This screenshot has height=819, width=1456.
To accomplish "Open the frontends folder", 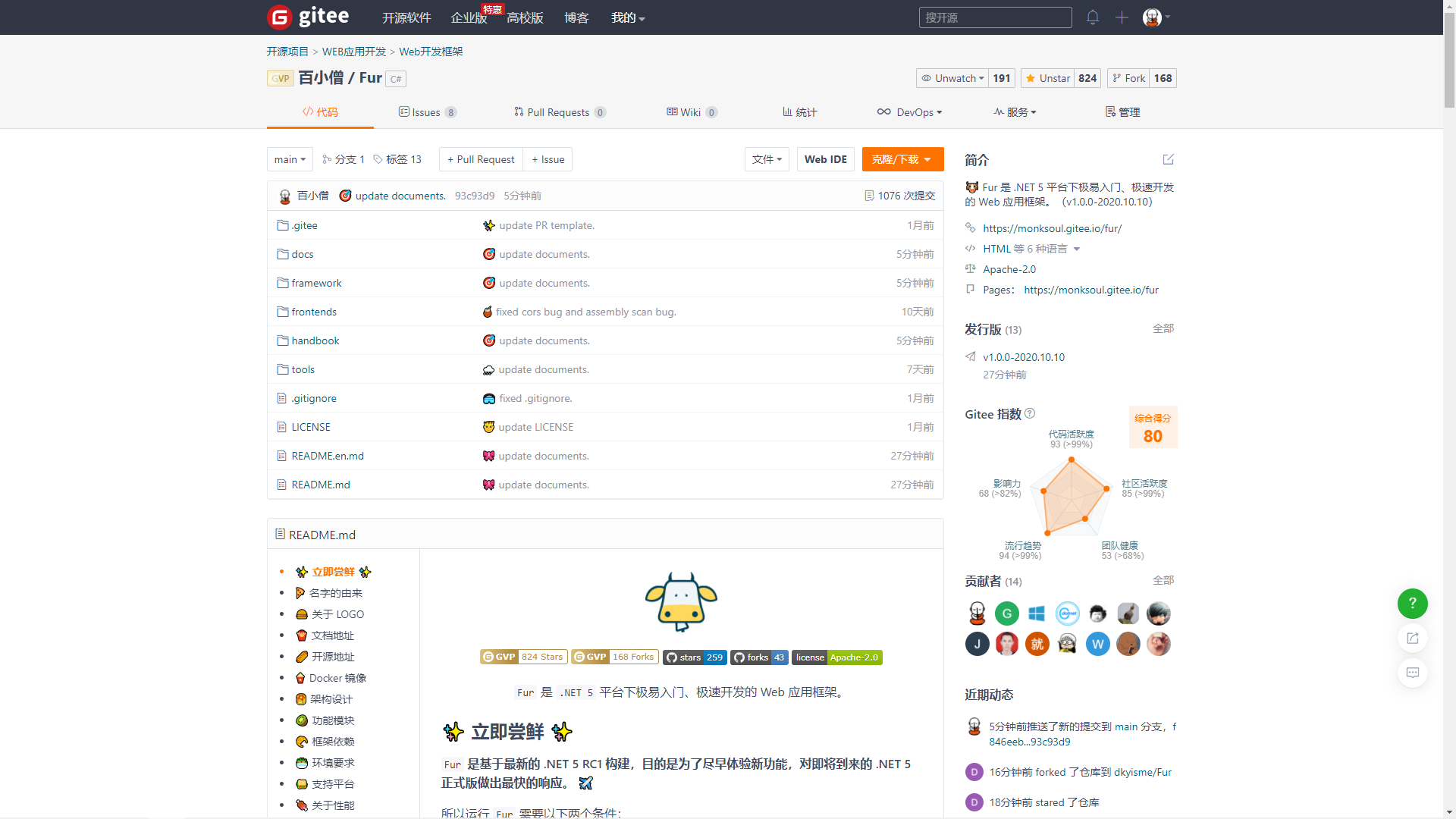I will [314, 312].
